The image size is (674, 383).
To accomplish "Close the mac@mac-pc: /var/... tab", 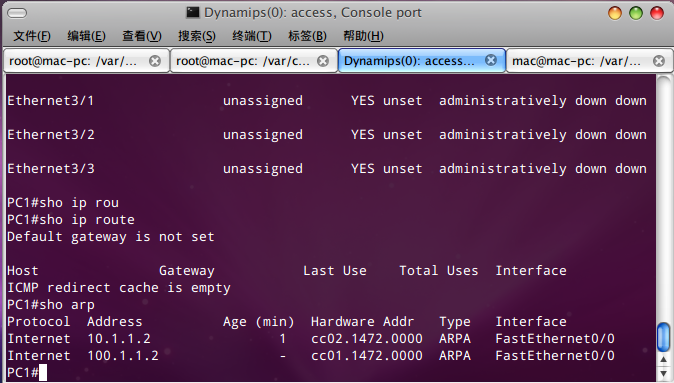I will point(659,61).
